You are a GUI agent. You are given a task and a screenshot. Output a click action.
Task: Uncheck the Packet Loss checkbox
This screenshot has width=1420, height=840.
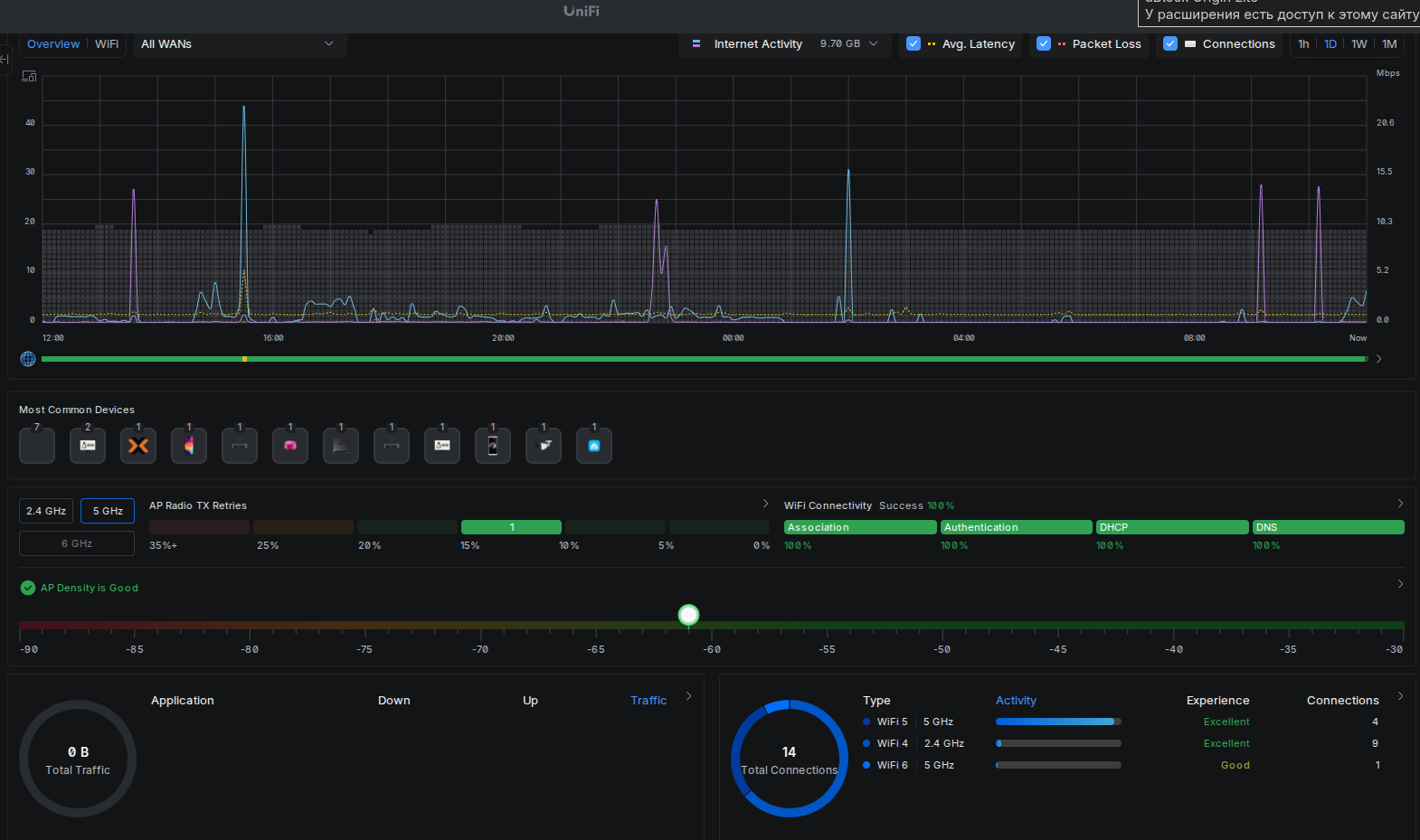tap(1044, 43)
